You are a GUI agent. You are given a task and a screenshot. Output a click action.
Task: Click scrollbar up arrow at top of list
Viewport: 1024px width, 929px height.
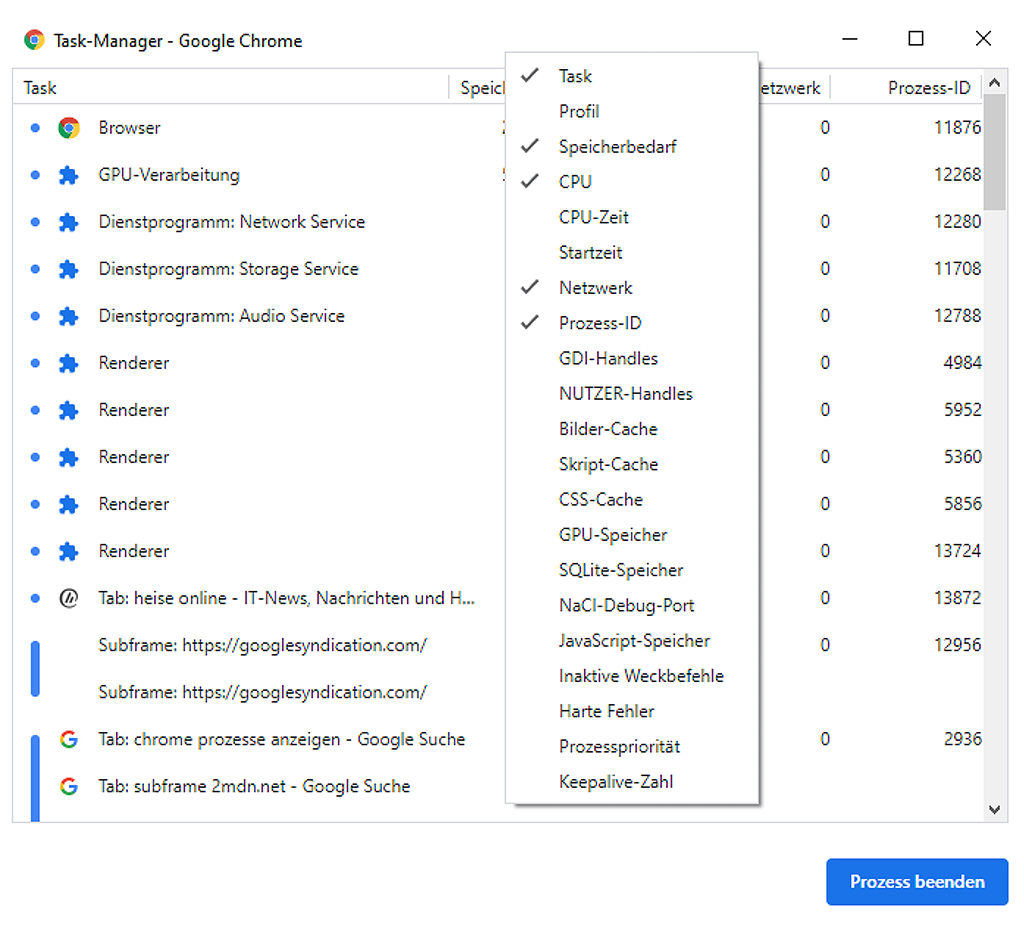pos(994,86)
